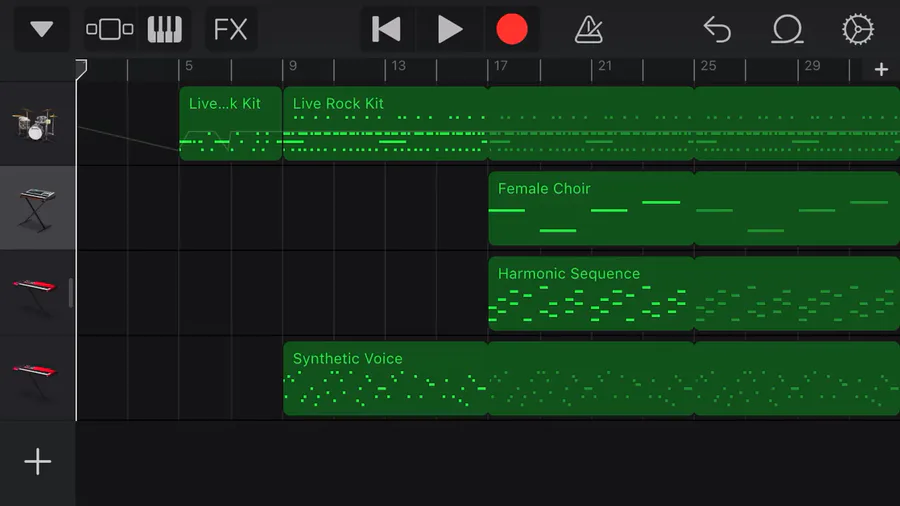Grab the track header panel handle

point(71,293)
